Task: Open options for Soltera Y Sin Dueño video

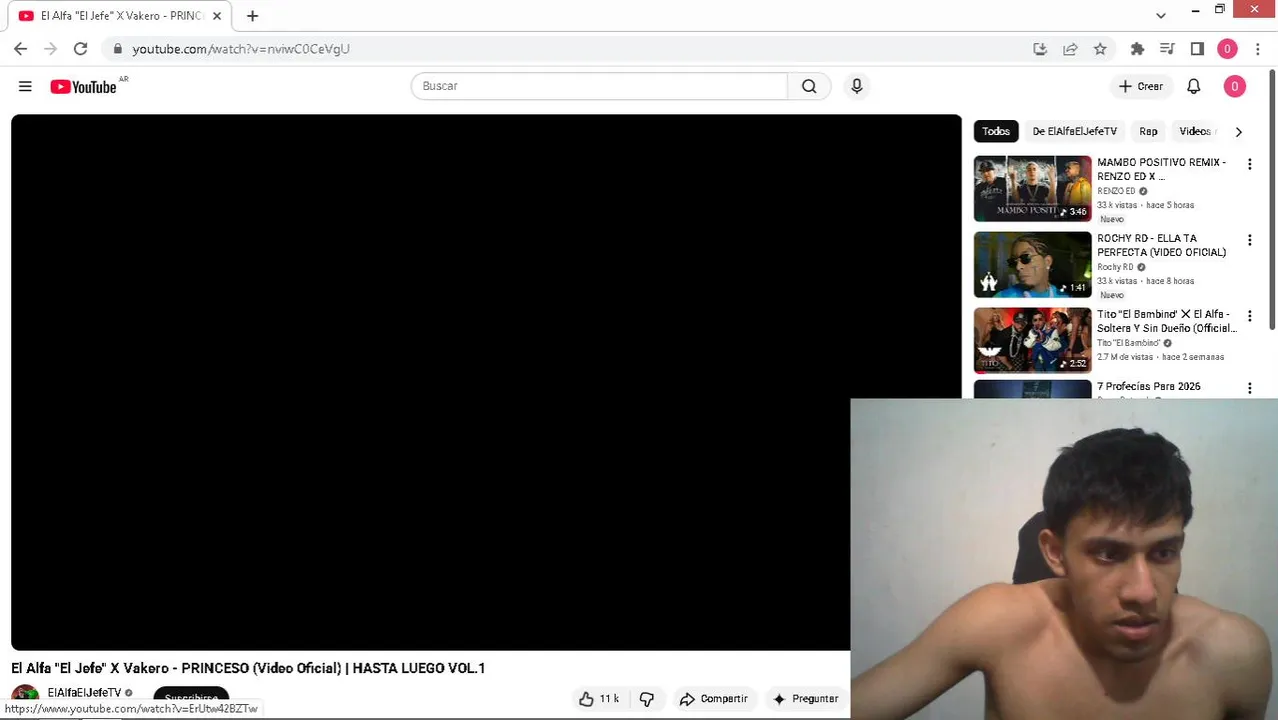Action: click(1249, 316)
